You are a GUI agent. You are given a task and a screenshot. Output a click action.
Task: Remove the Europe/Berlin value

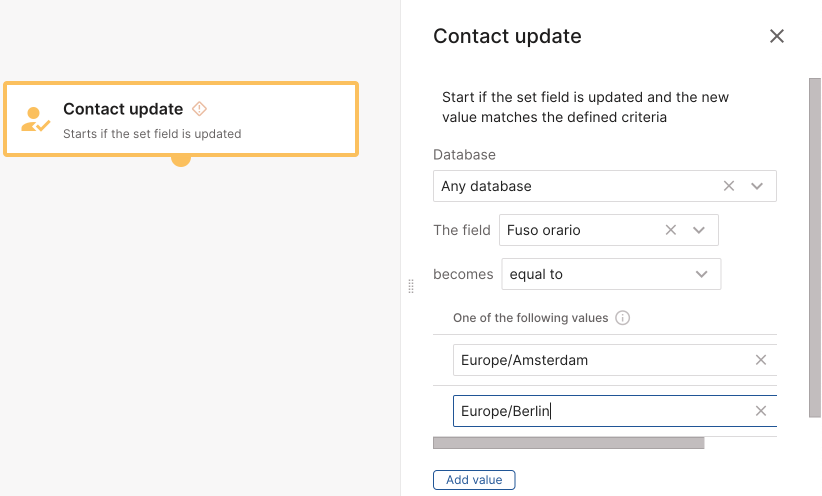[761, 411]
